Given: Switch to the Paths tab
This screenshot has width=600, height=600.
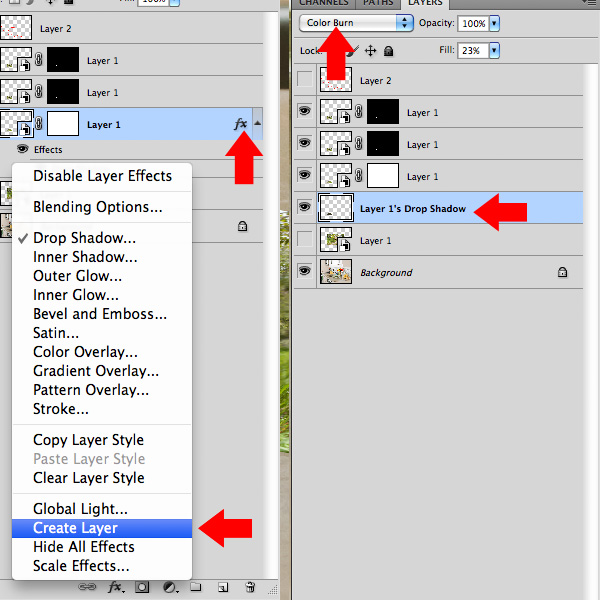Looking at the screenshot, I should (x=378, y=3).
